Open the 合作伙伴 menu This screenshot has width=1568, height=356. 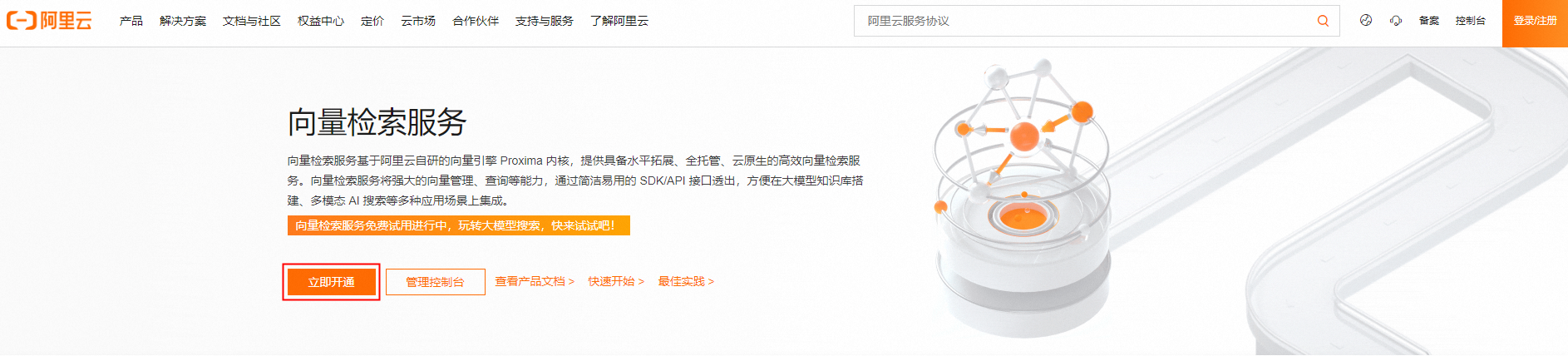click(476, 21)
